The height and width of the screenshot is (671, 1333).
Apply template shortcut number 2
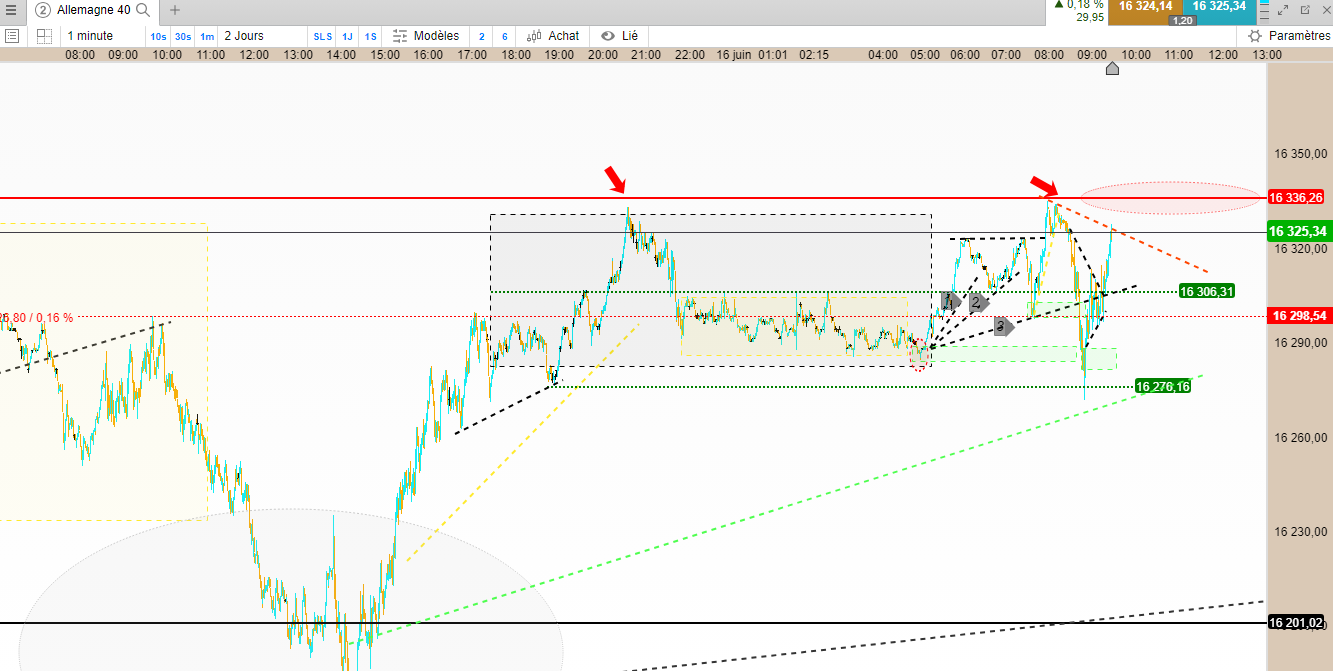pyautogui.click(x=481, y=36)
